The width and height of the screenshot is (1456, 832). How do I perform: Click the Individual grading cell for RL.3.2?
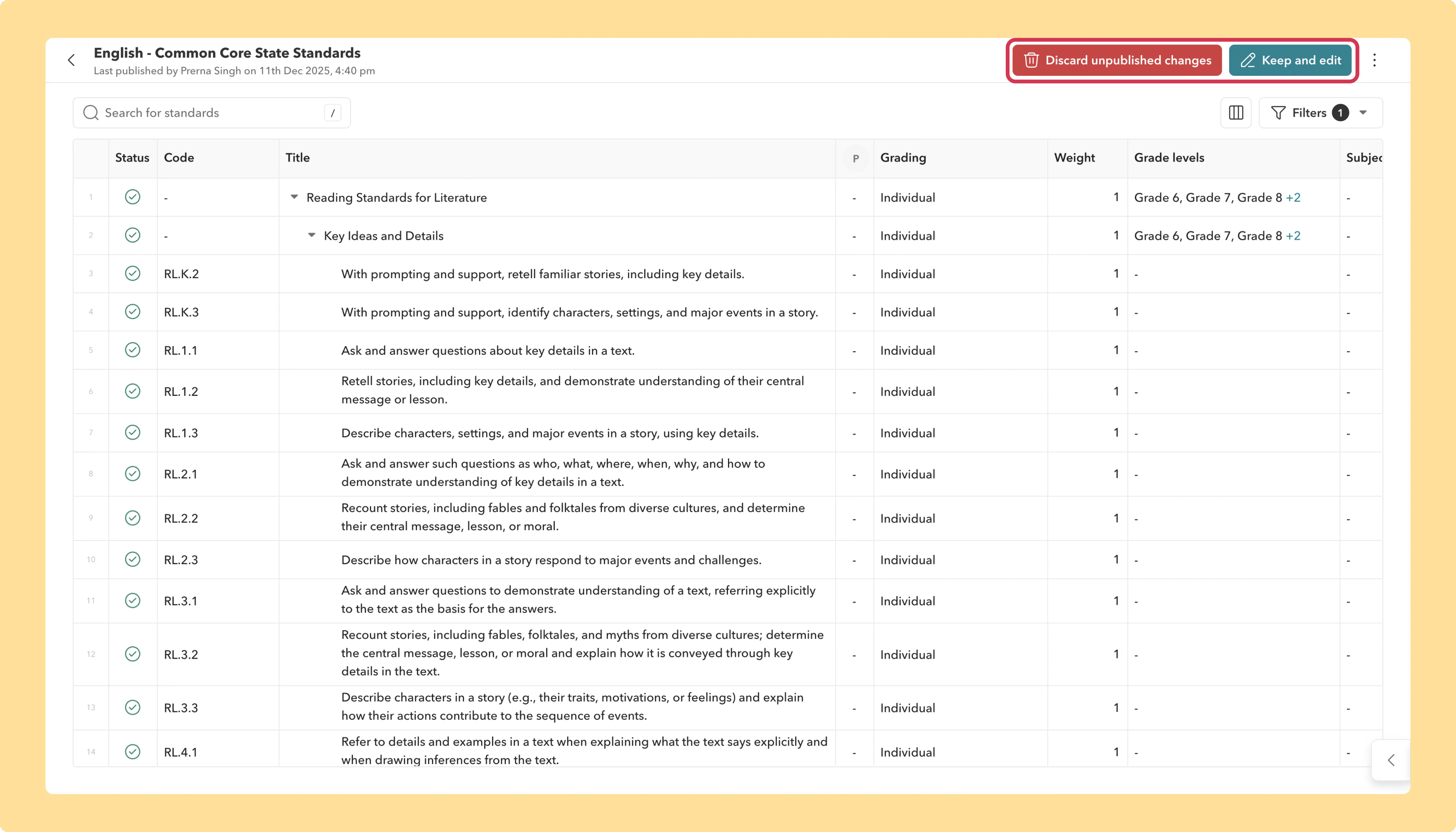(x=960, y=654)
